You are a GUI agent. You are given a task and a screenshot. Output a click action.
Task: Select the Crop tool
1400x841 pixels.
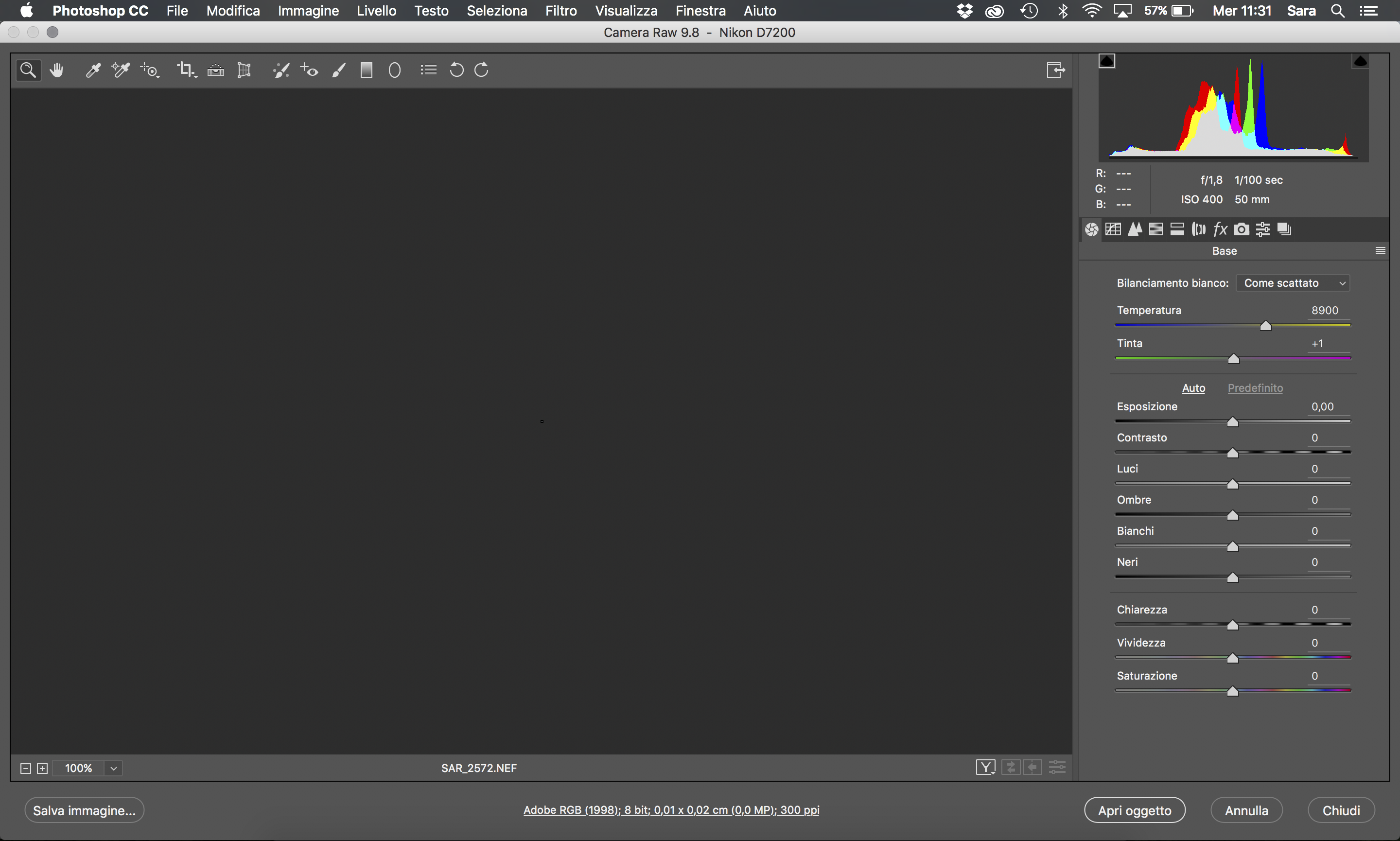186,70
